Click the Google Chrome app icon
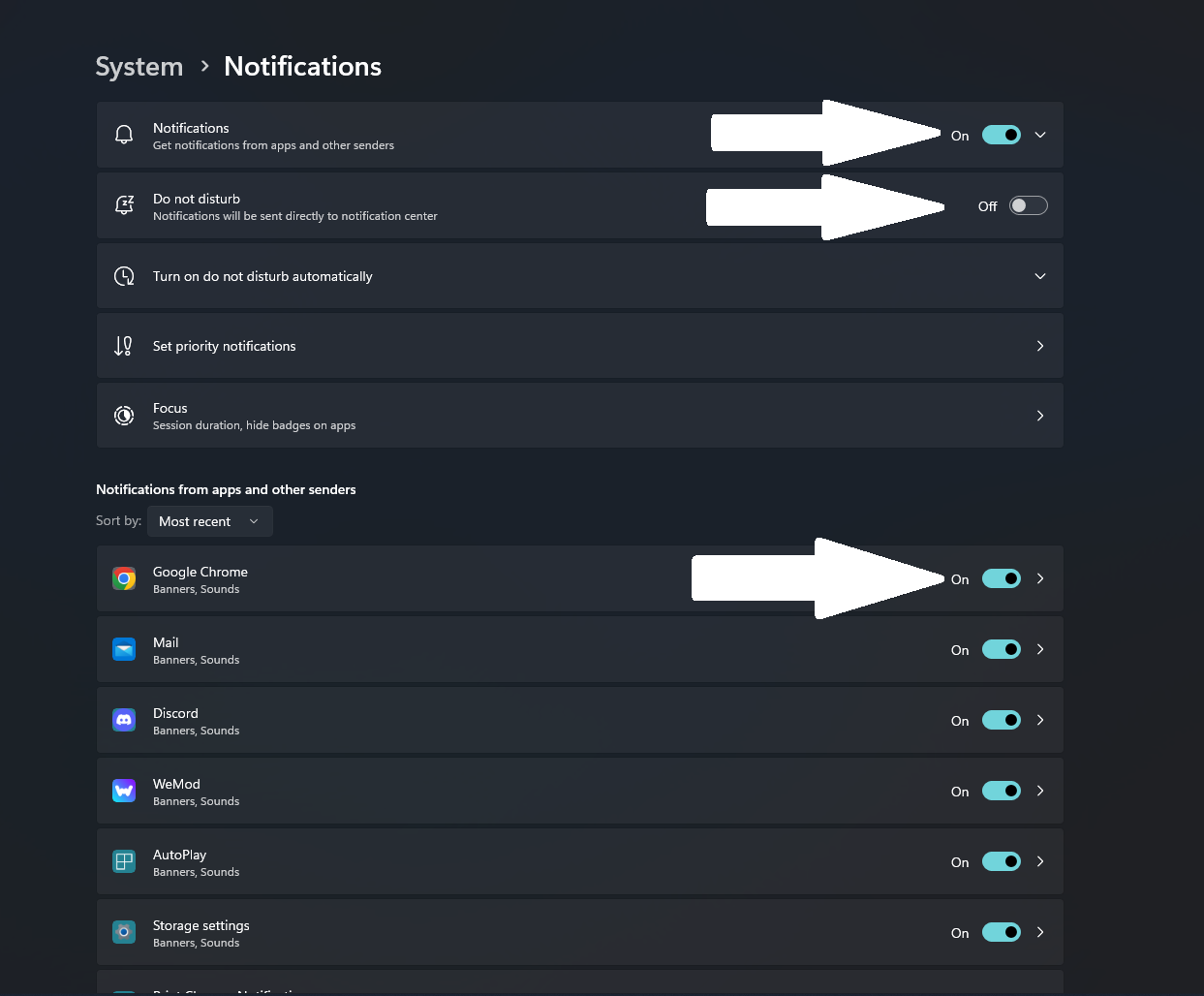Image resolution: width=1204 pixels, height=996 pixels. [x=123, y=577]
